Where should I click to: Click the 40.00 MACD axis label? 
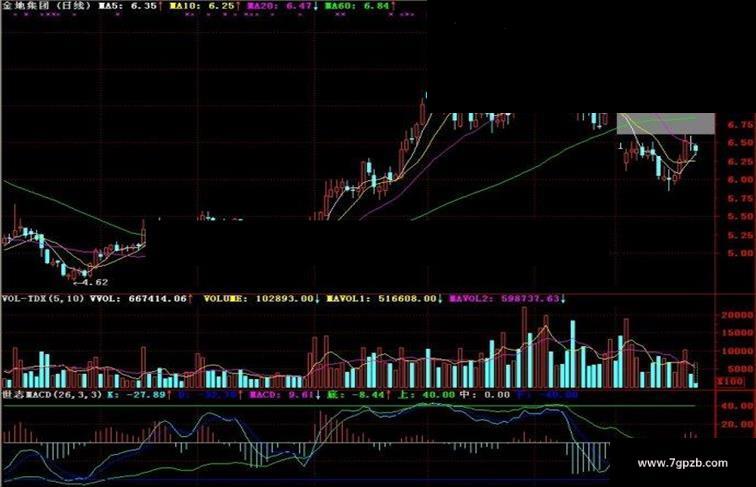(x=737, y=406)
